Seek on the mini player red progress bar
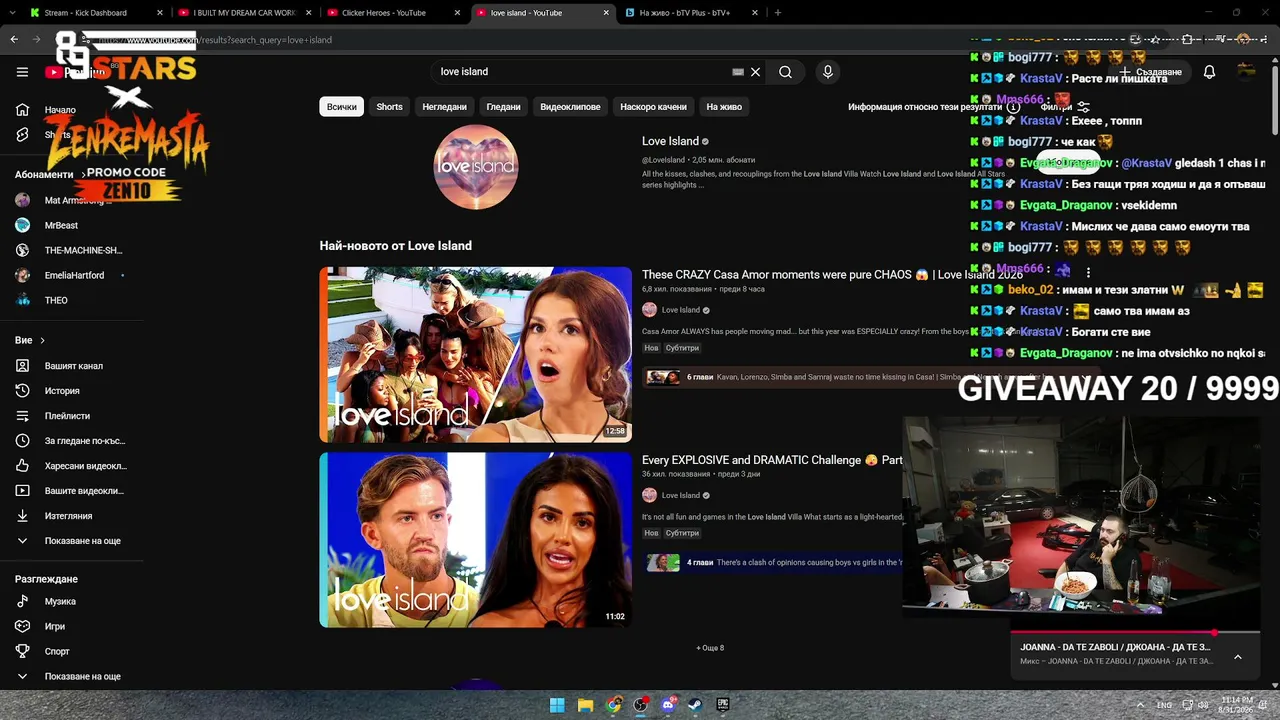The height and width of the screenshot is (720, 1280). (1135, 633)
